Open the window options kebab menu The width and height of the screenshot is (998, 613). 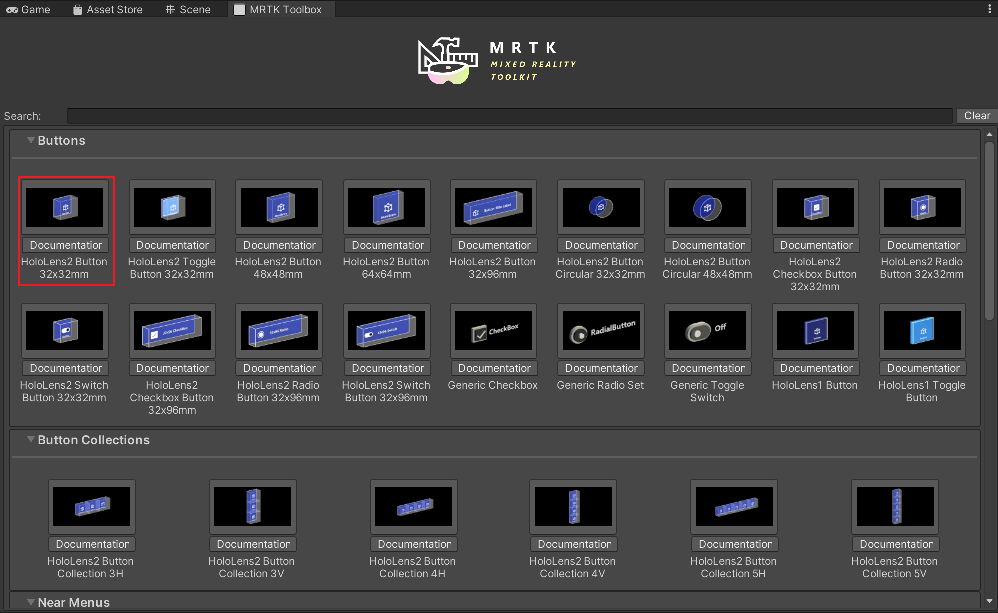coord(990,9)
